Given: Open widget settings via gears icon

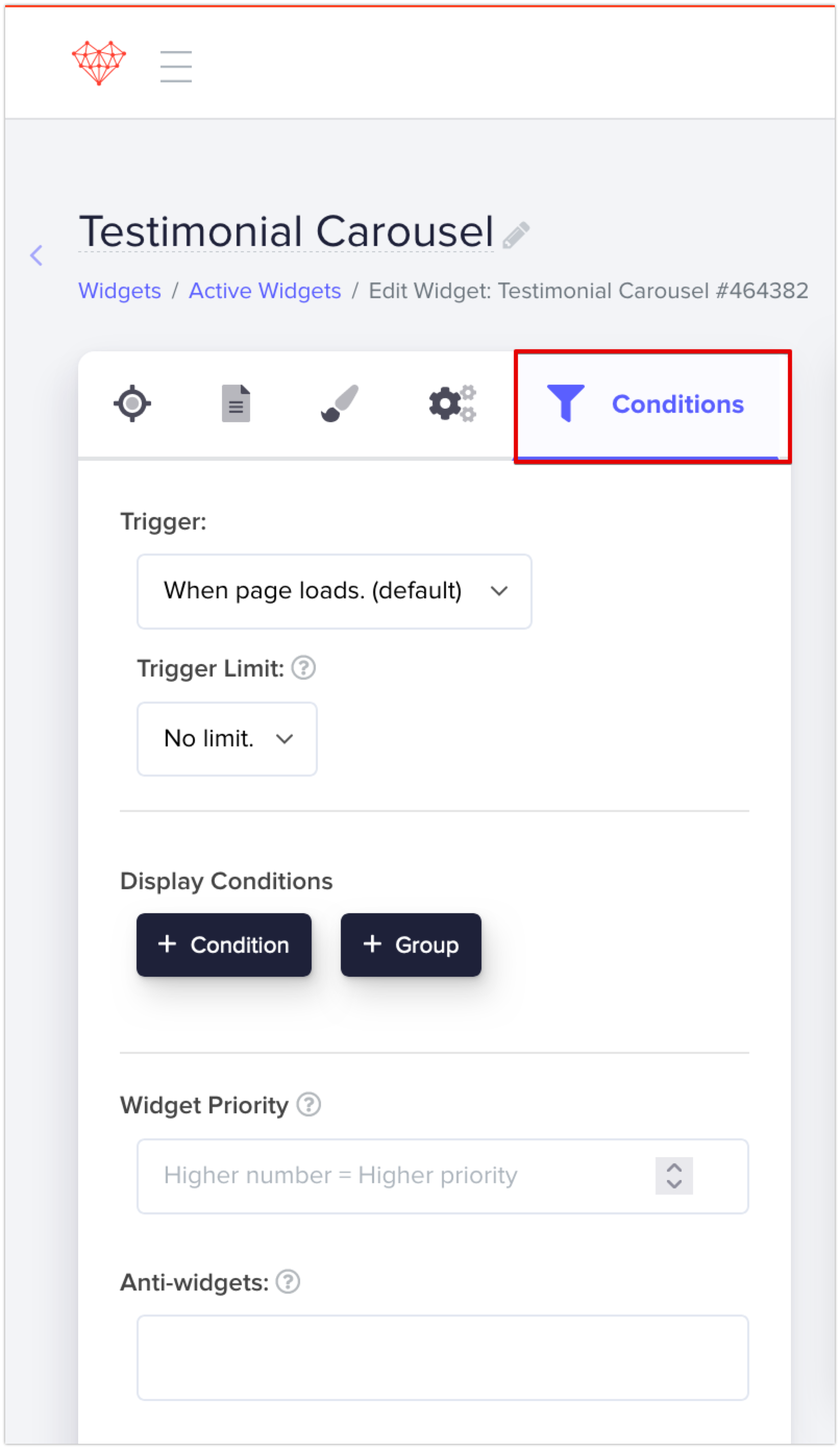Looking at the screenshot, I should [x=453, y=403].
